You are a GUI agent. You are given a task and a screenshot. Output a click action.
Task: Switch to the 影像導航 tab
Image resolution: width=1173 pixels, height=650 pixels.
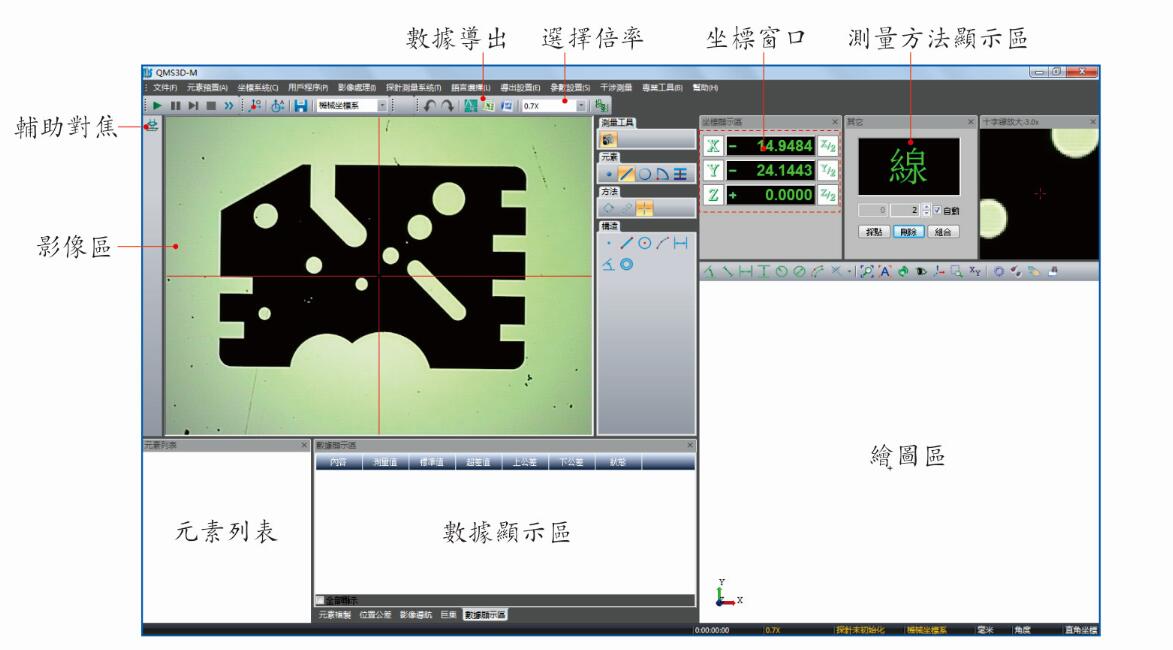pyautogui.click(x=416, y=614)
